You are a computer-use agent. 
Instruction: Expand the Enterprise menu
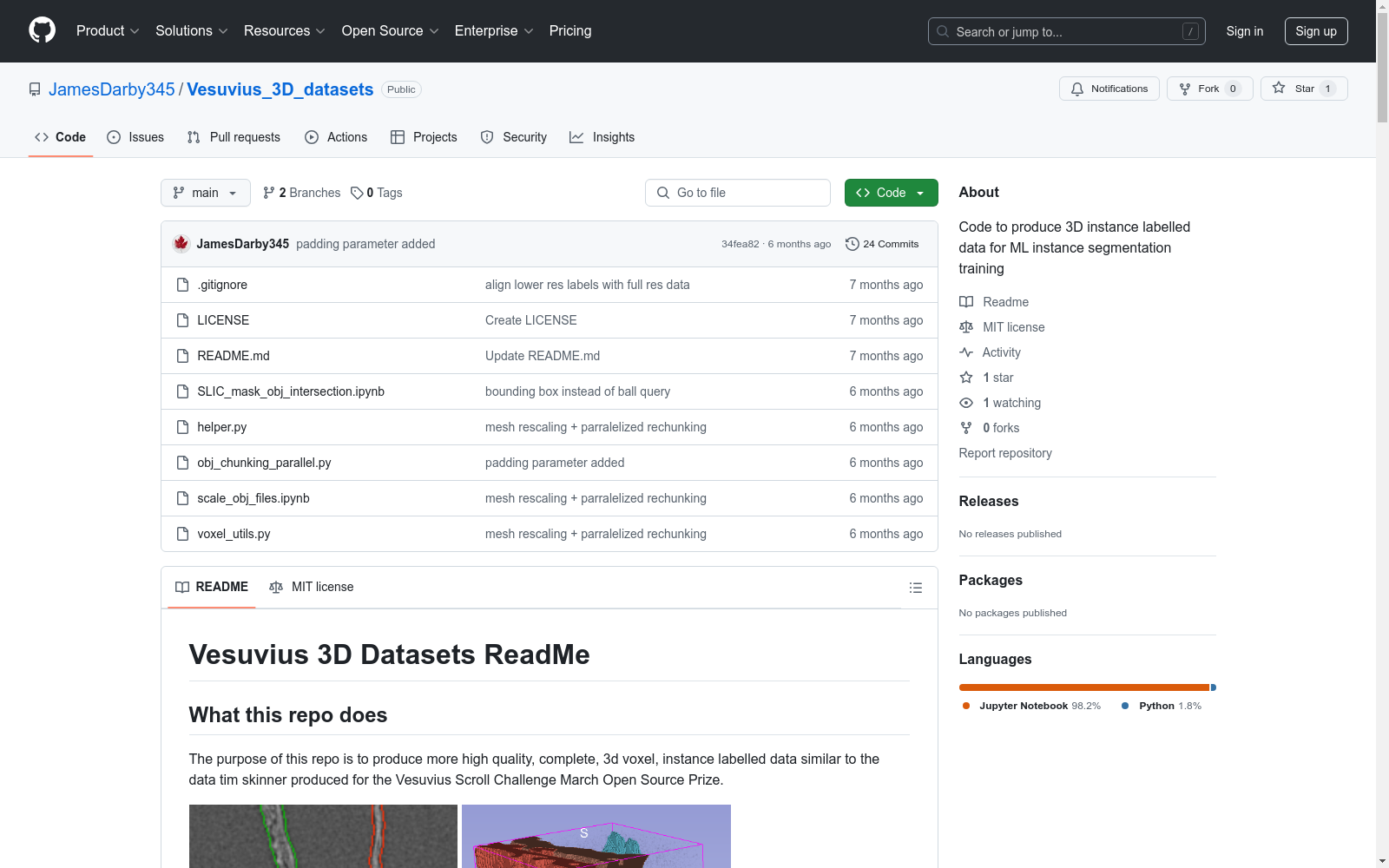tap(494, 30)
